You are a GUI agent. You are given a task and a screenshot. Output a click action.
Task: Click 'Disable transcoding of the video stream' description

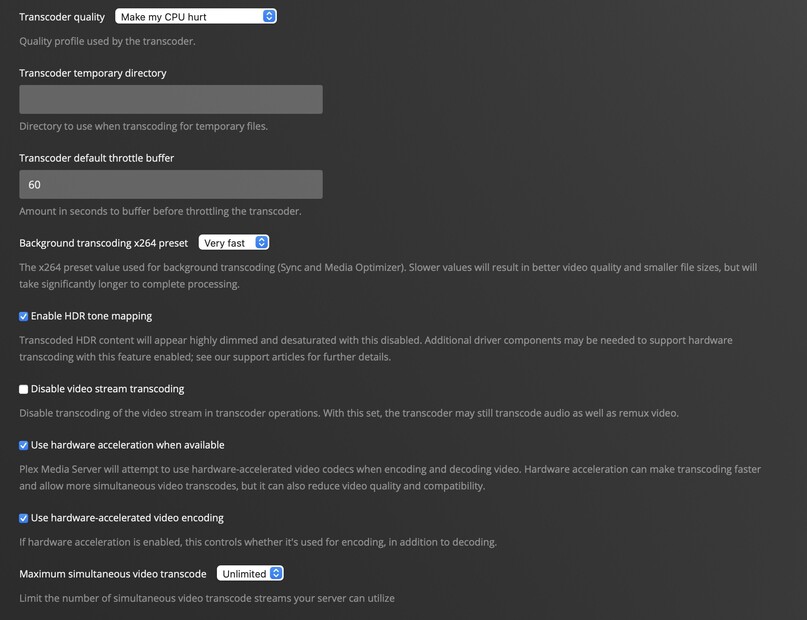pyautogui.click(x=349, y=413)
